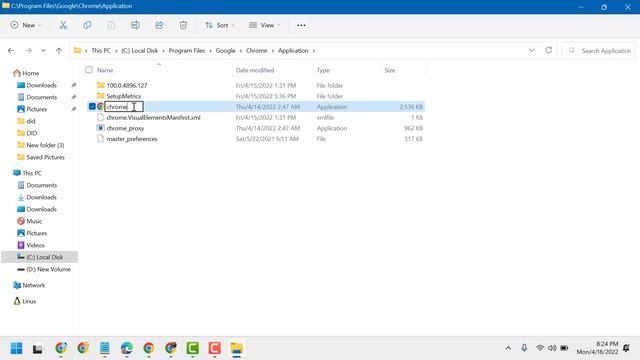
Task: Select the 100.0.4896.127 folder
Action: click(x=127, y=85)
